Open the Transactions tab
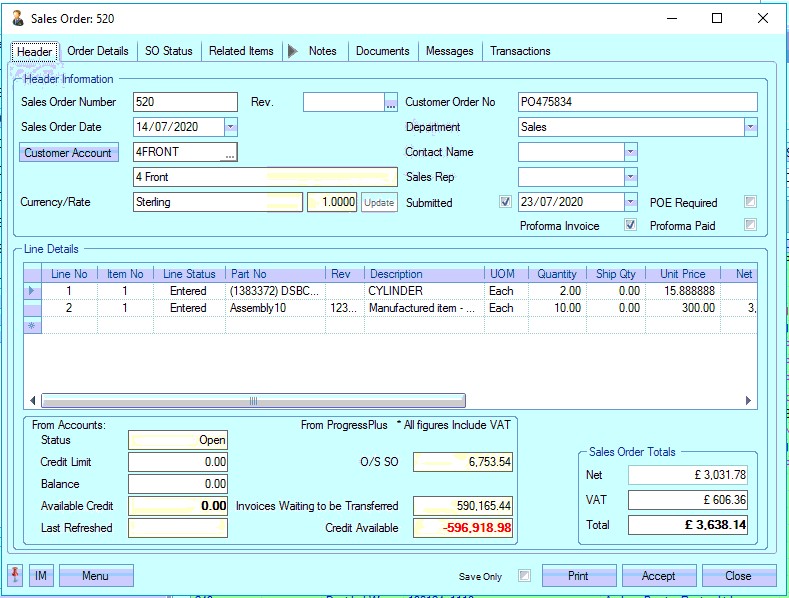 point(520,51)
